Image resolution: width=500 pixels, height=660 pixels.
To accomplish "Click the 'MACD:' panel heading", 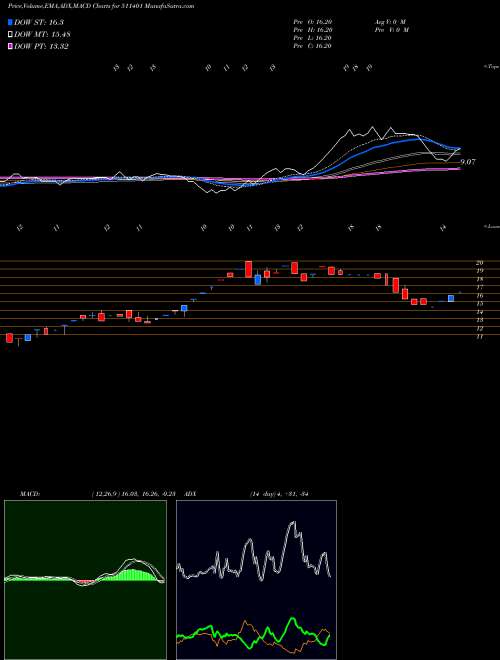I will click(x=30, y=493).
